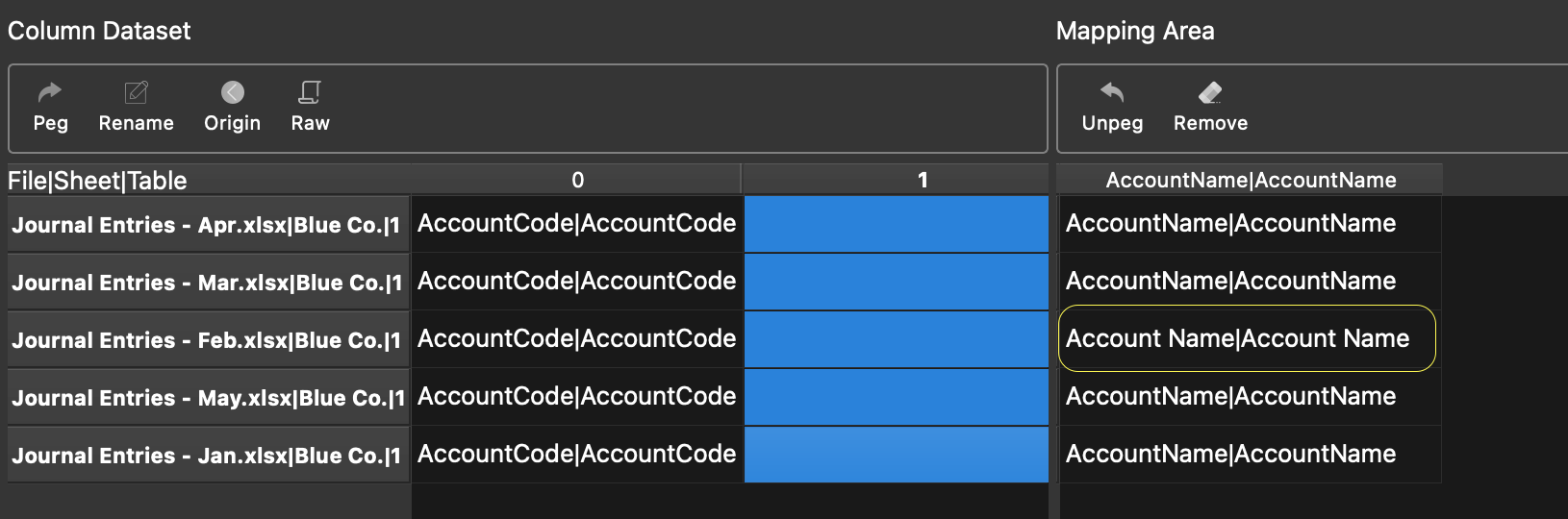Image resolution: width=1568 pixels, height=519 pixels.
Task: Select AccountName mapping cell for Apr row
Action: (x=1250, y=223)
